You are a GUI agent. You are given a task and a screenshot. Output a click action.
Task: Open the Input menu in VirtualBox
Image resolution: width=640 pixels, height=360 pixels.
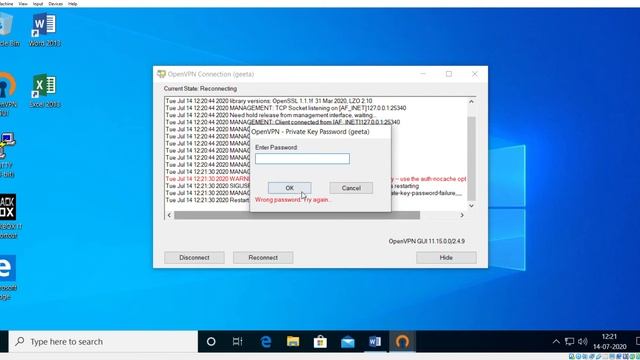tap(38, 4)
